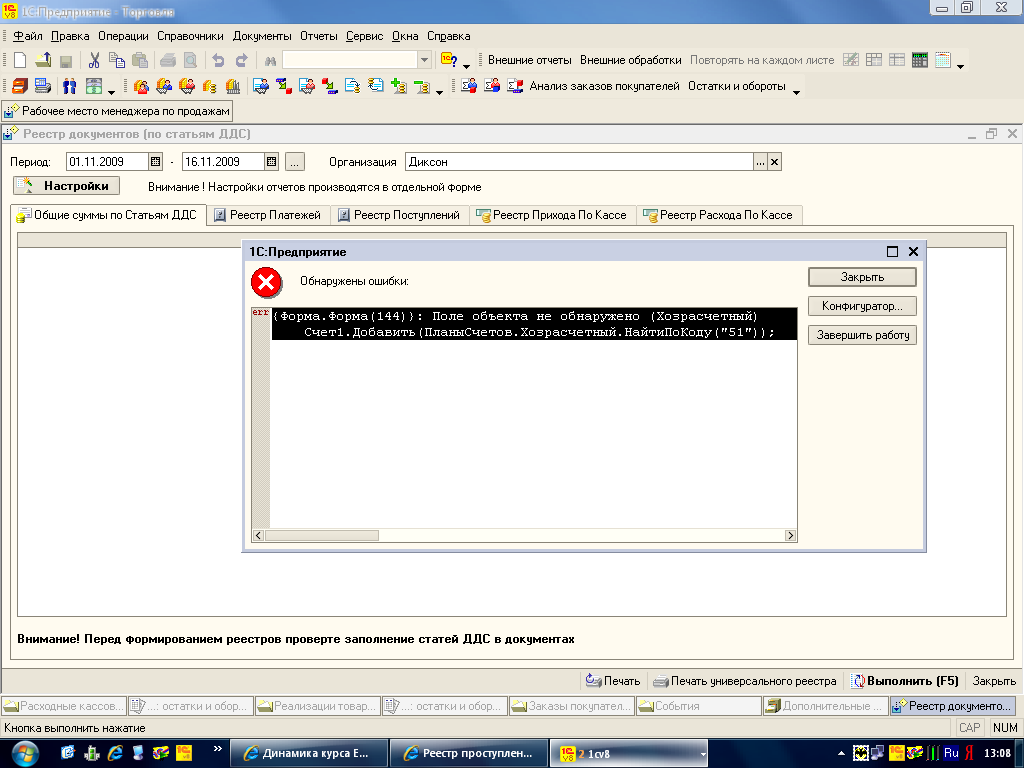The image size is (1024, 768).
Task: Click Остатки и обороты toolbar button
Action: coord(737,86)
